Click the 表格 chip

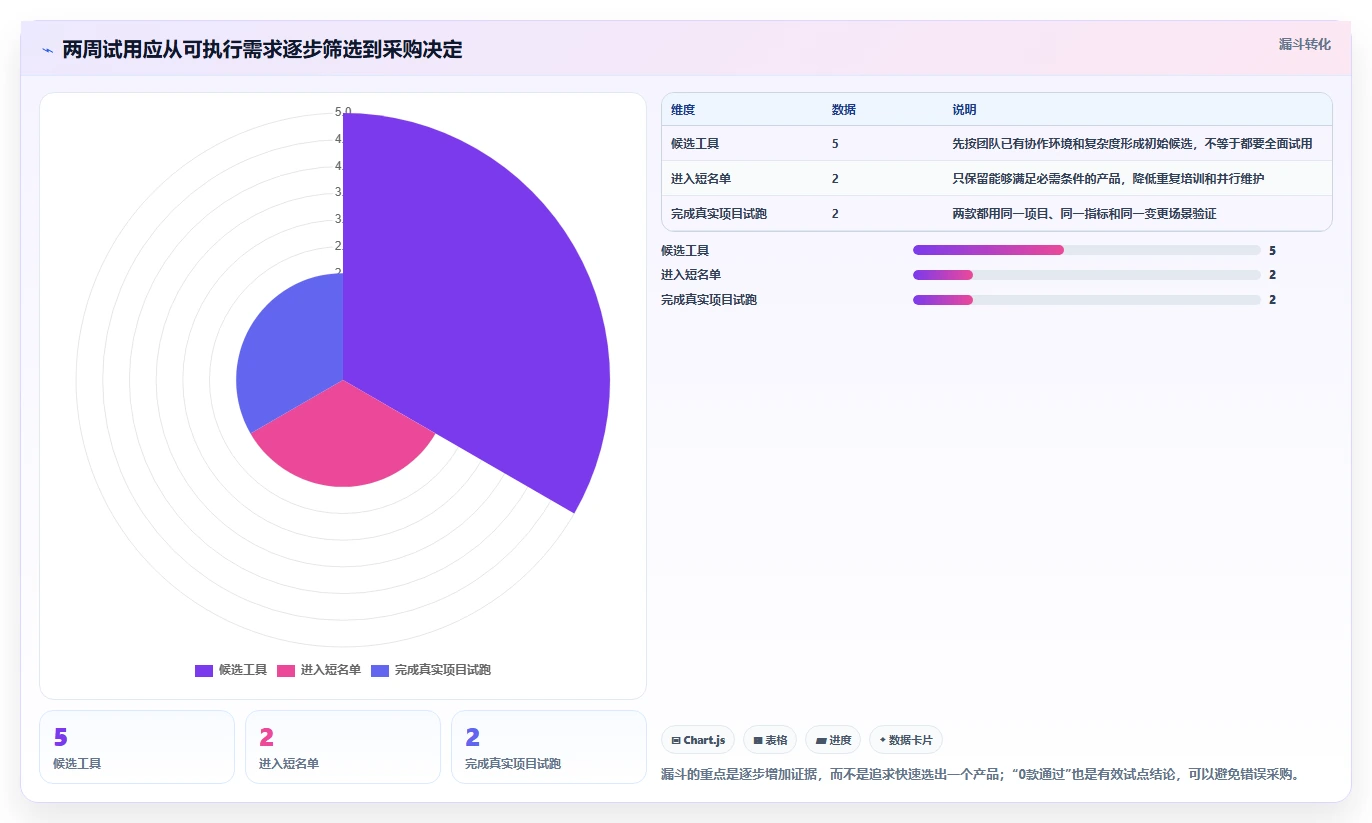coord(770,740)
